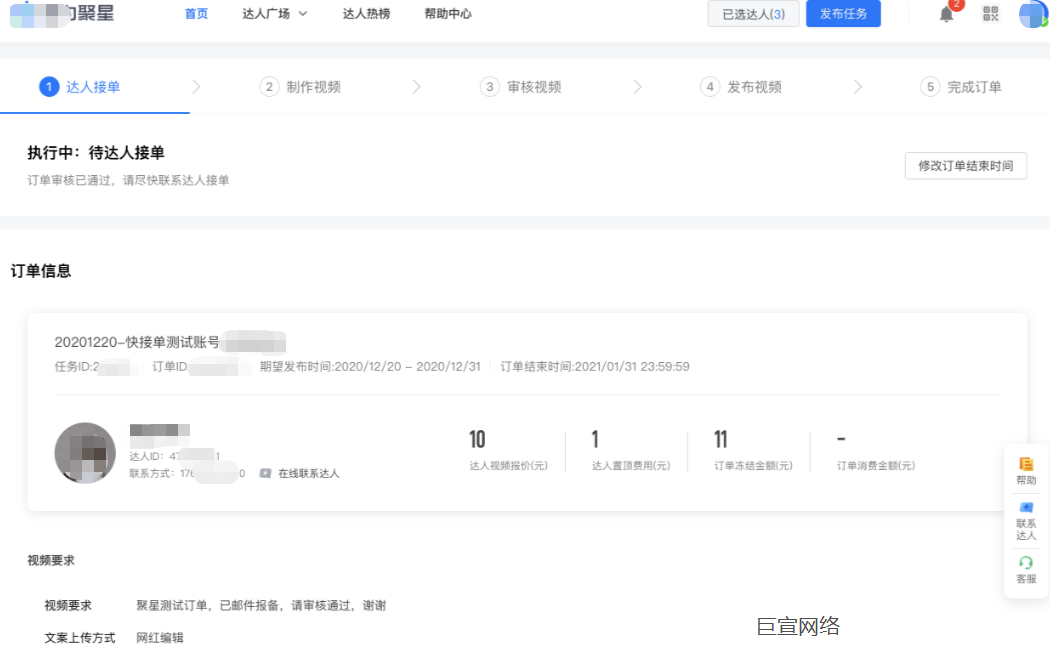
Task: Open the 客服 customer service headset icon
Action: click(x=1025, y=568)
